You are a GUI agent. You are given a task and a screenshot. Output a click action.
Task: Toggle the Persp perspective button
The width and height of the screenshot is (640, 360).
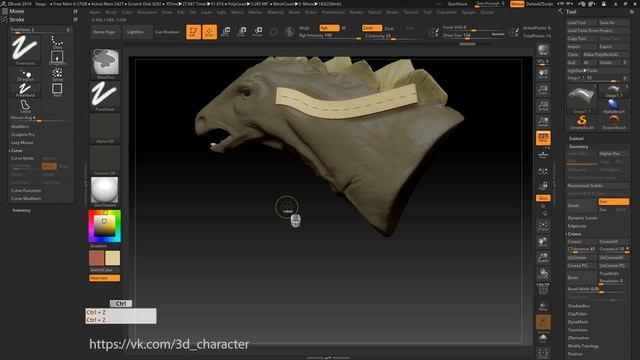(x=543, y=138)
